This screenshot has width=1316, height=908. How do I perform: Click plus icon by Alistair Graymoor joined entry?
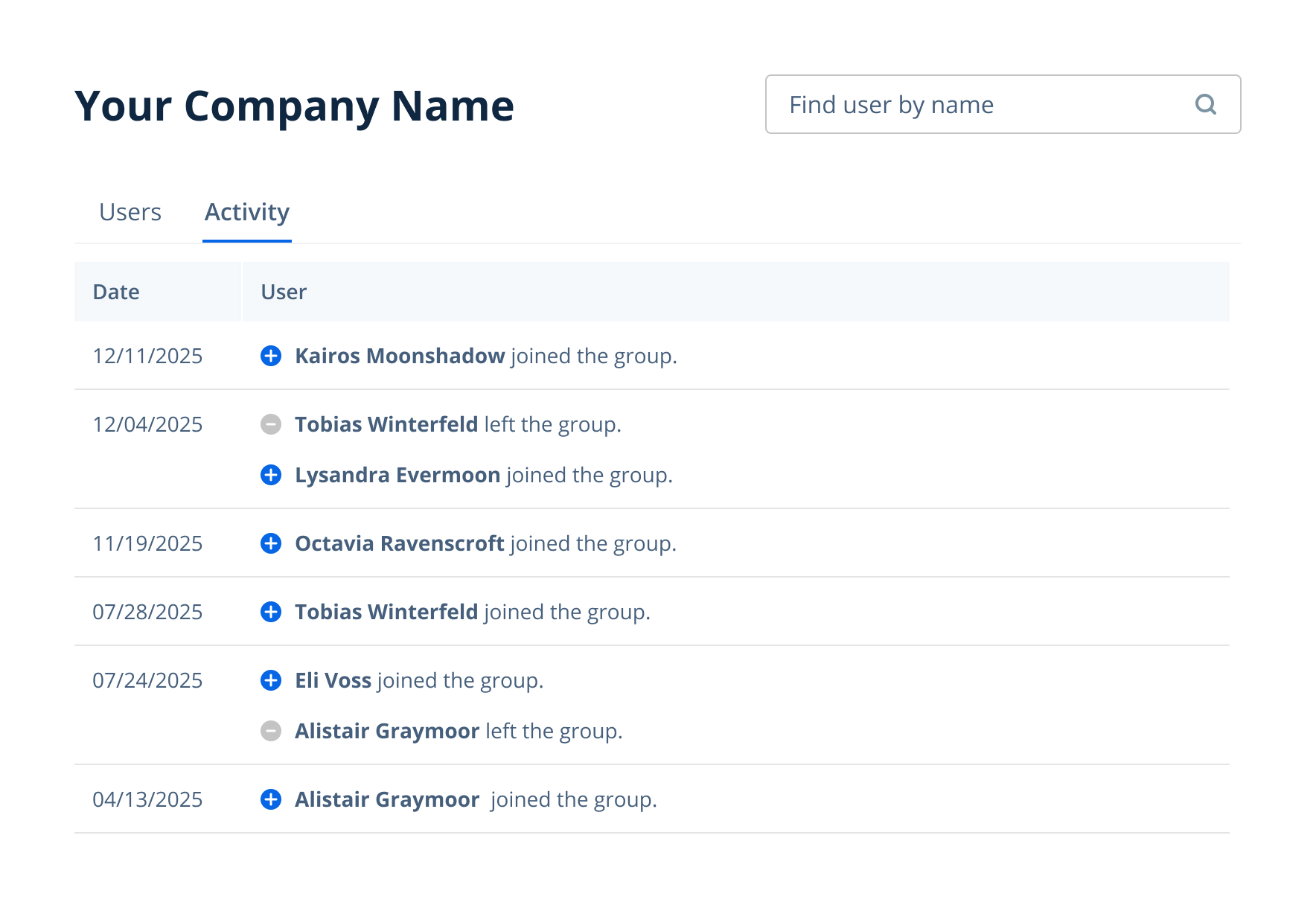(x=271, y=799)
